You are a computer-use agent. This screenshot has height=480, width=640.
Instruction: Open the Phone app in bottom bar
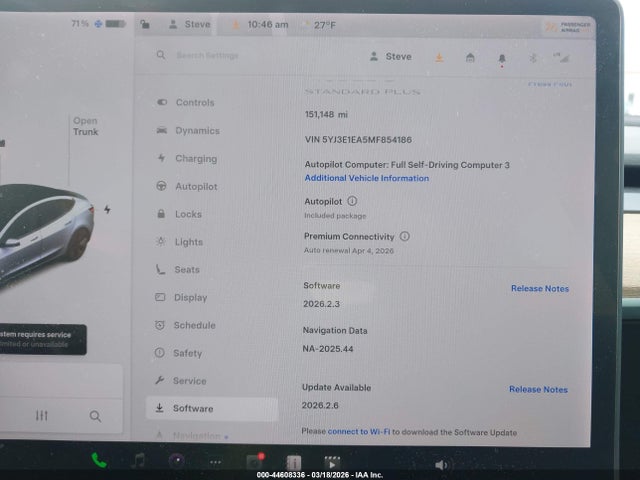tap(99, 461)
